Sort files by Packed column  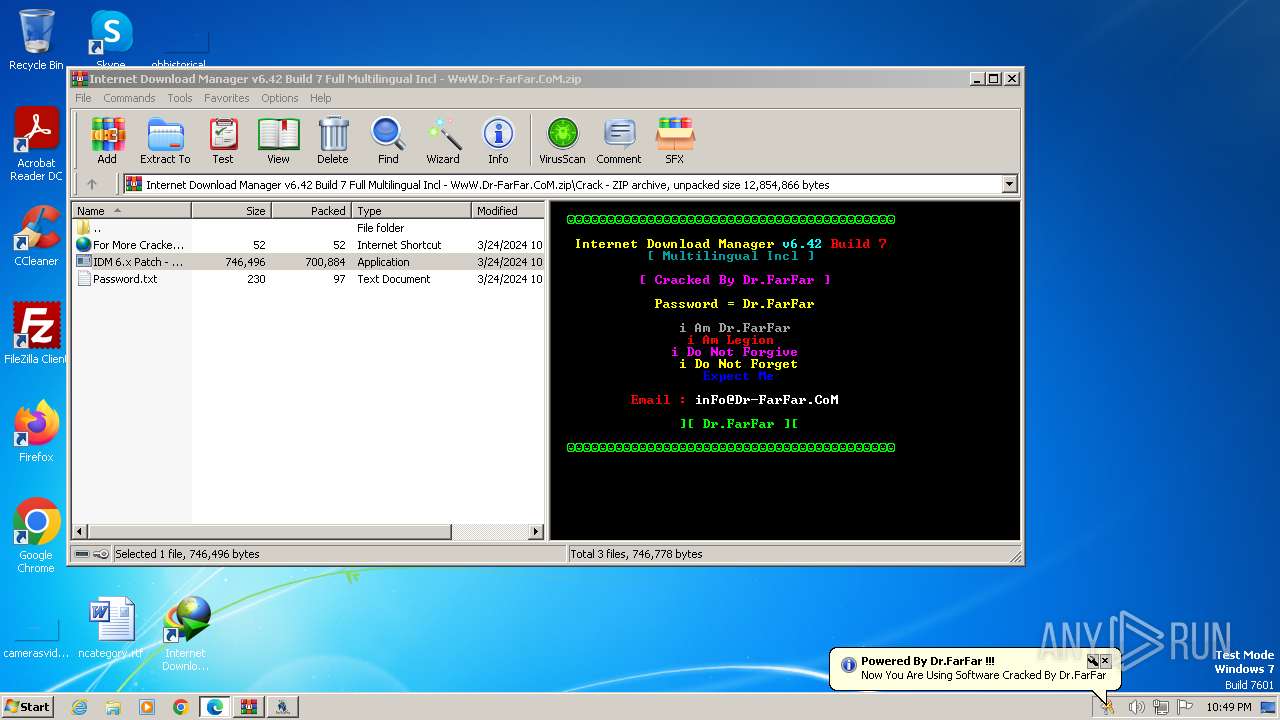tap(311, 210)
